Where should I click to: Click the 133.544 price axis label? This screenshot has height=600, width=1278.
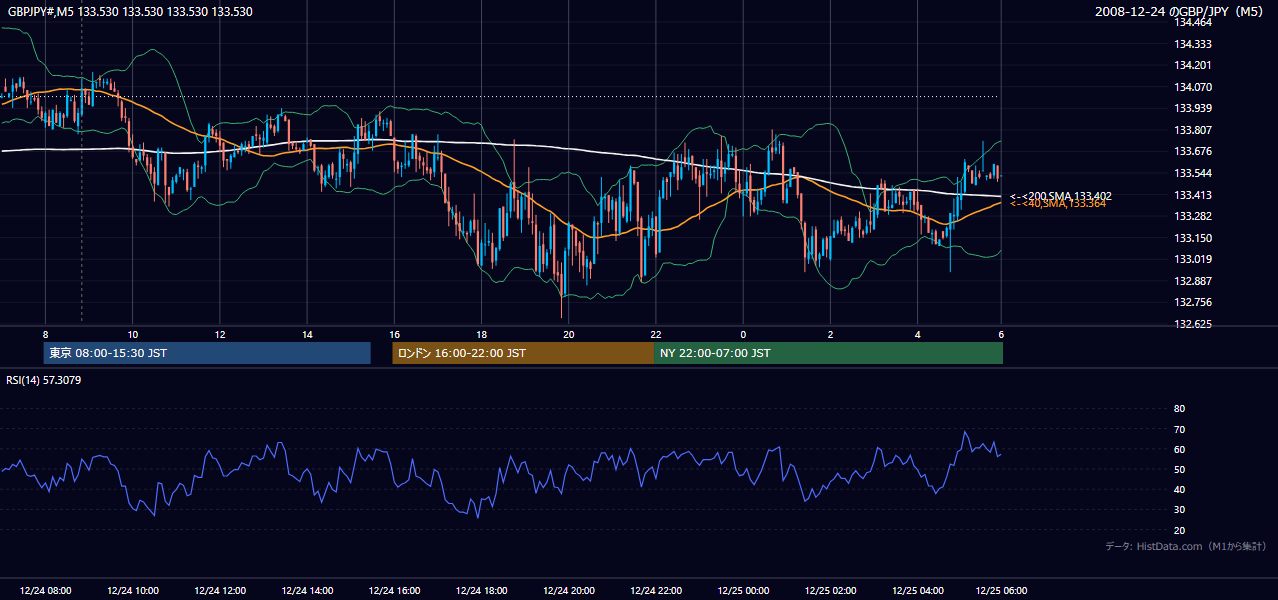click(1192, 173)
